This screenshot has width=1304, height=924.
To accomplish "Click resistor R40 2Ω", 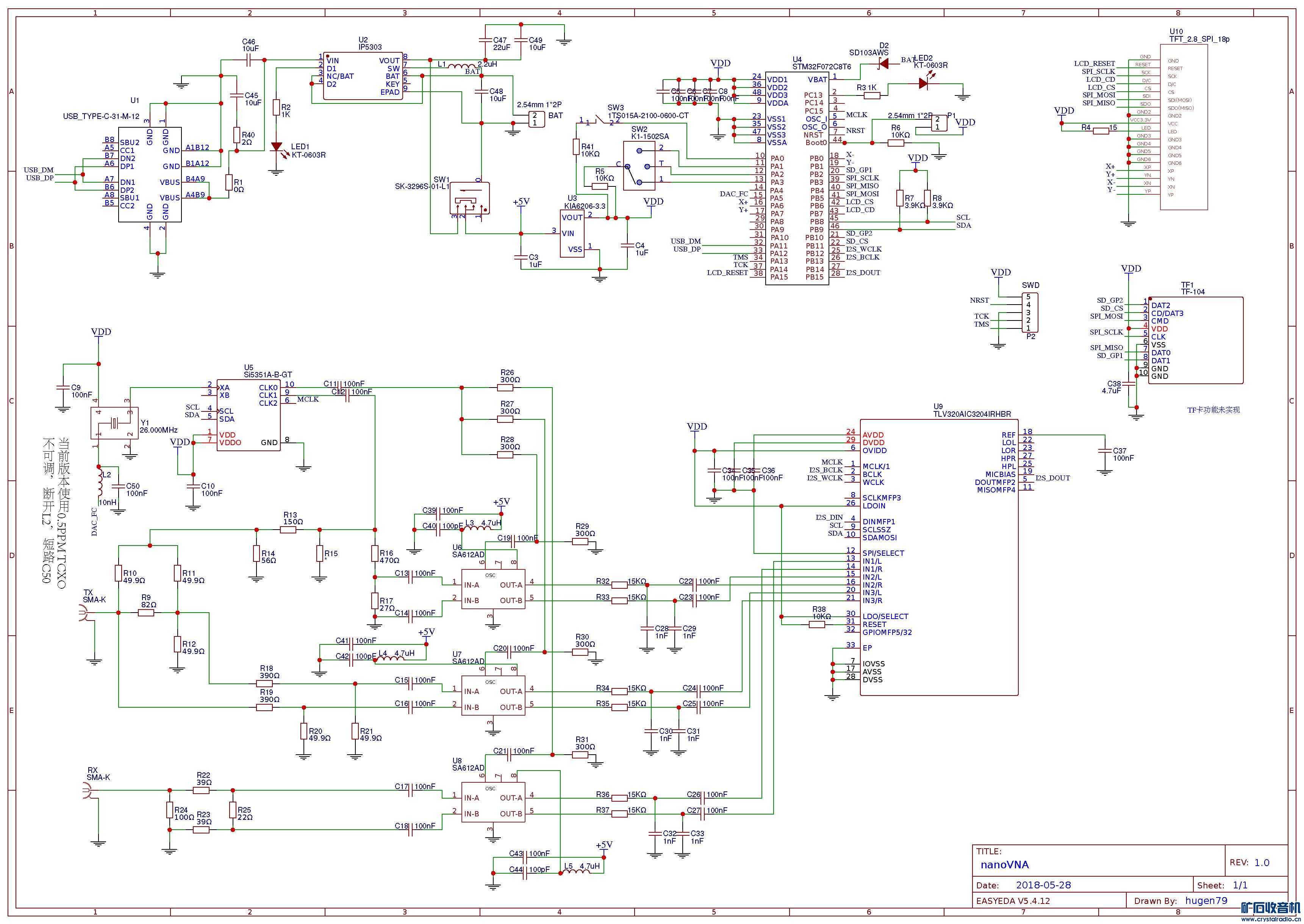I will coord(237,135).
